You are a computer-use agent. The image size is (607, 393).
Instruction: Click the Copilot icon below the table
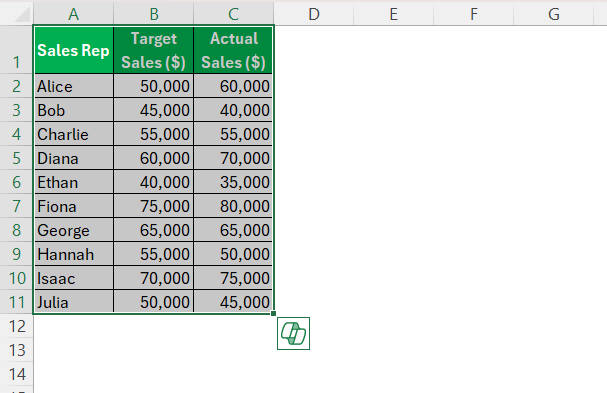point(293,333)
